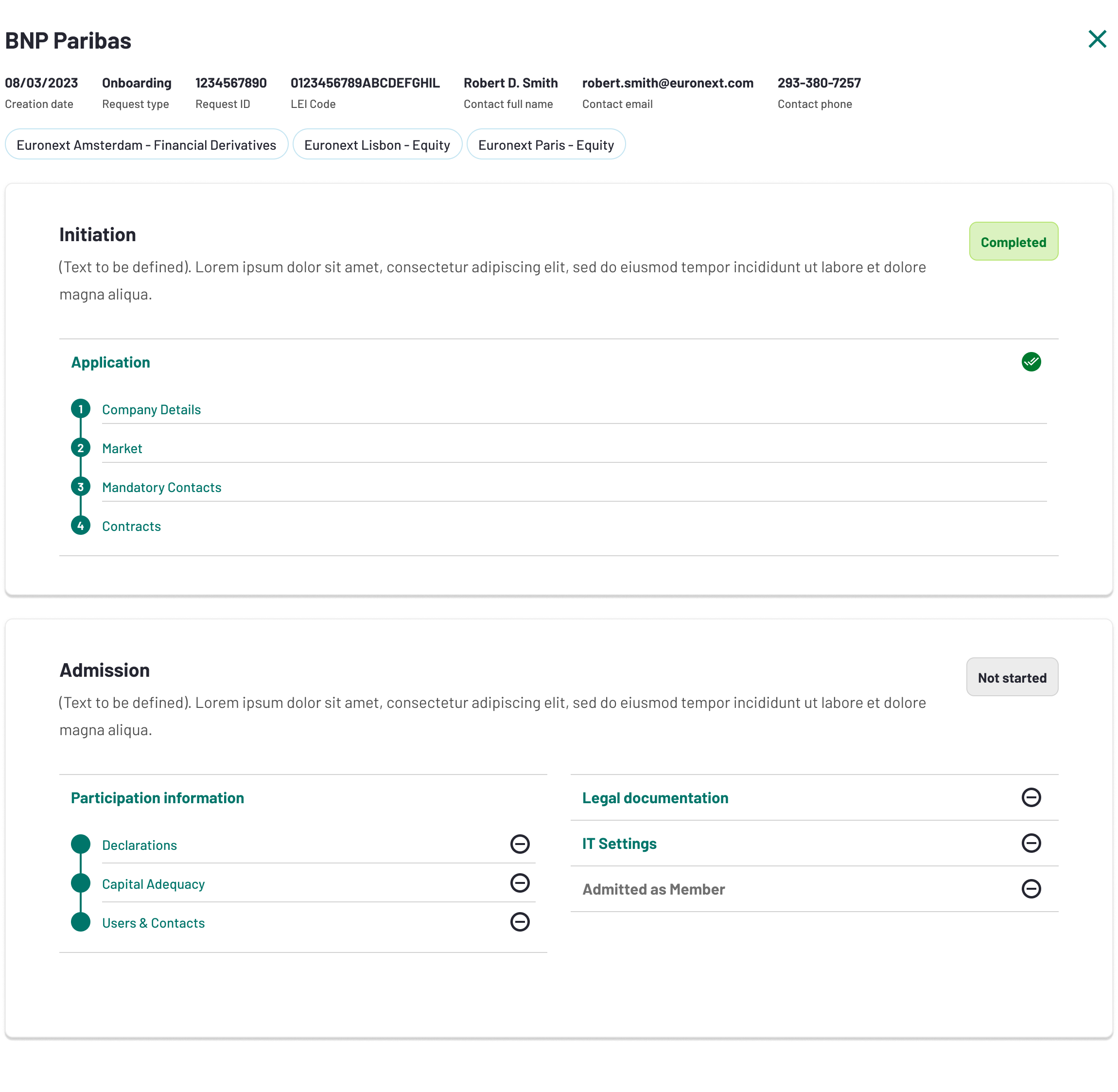Open the Capital Adequacy link
1118x1092 pixels.
tap(153, 884)
